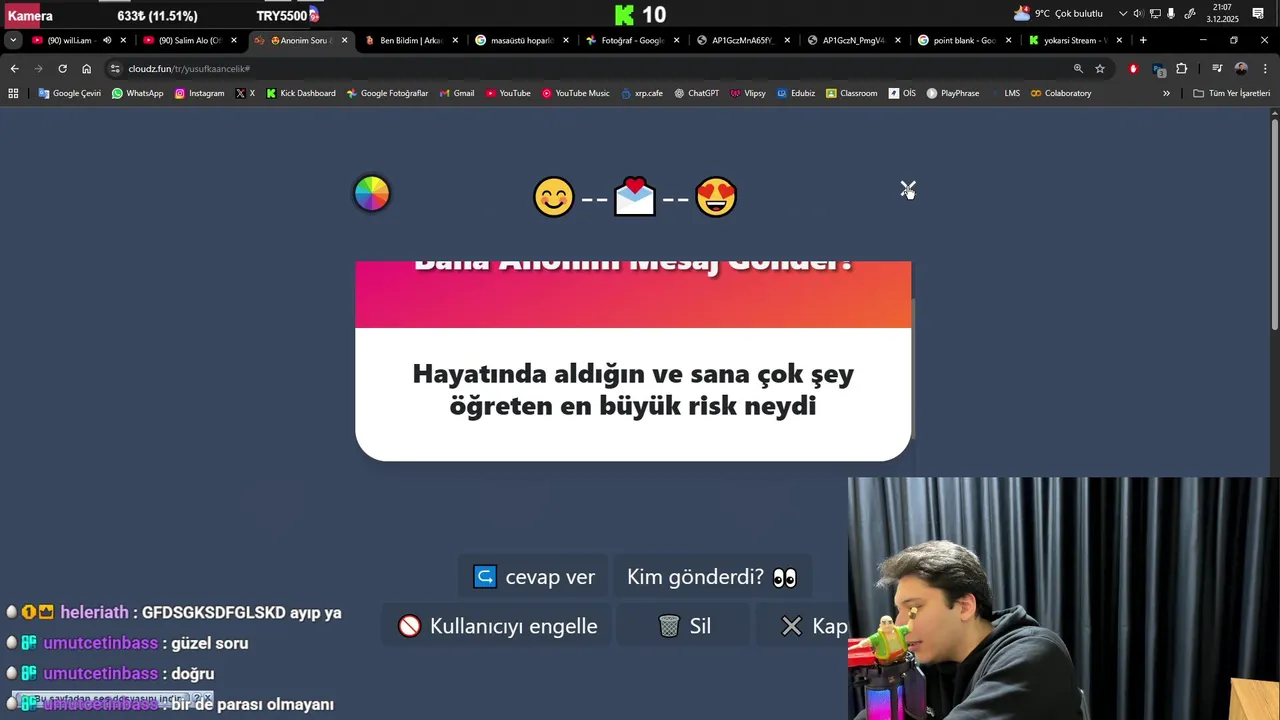Image resolution: width=1280 pixels, height=720 pixels.
Task: Open the Gmail bookmark
Action: pos(457,93)
